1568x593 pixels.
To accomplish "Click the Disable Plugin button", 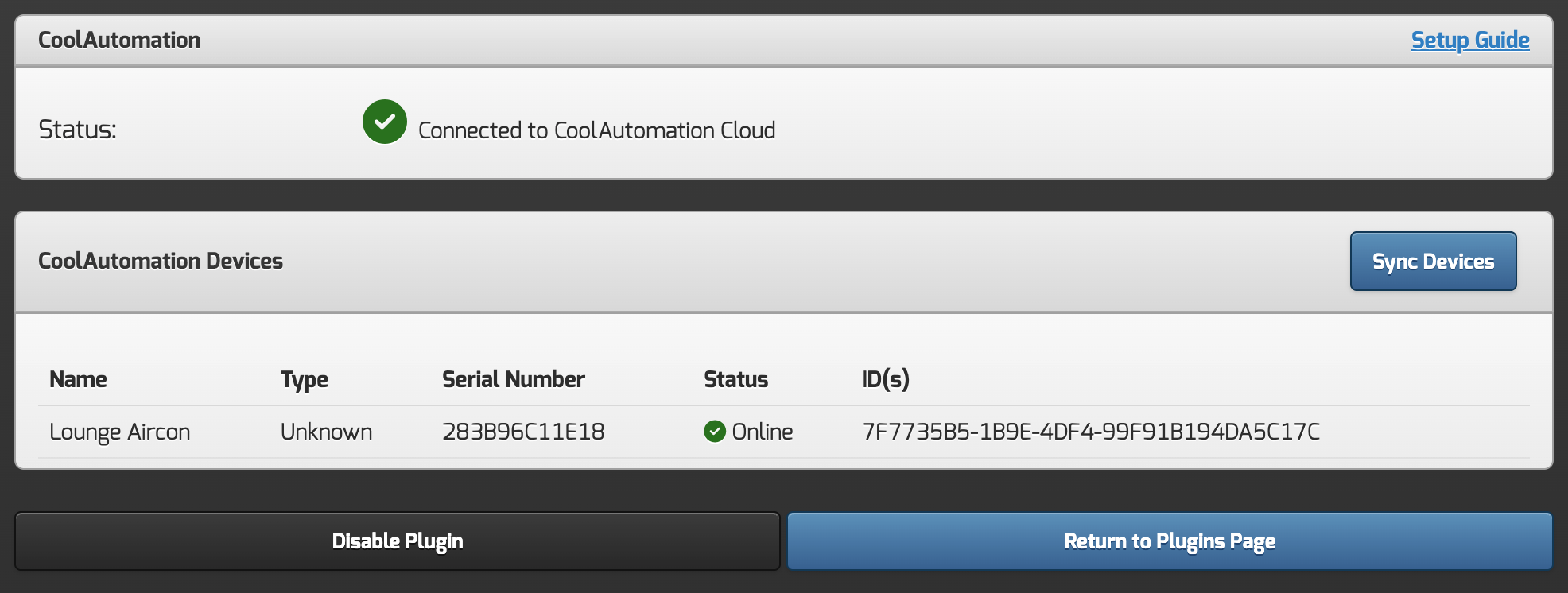I will point(397,541).
